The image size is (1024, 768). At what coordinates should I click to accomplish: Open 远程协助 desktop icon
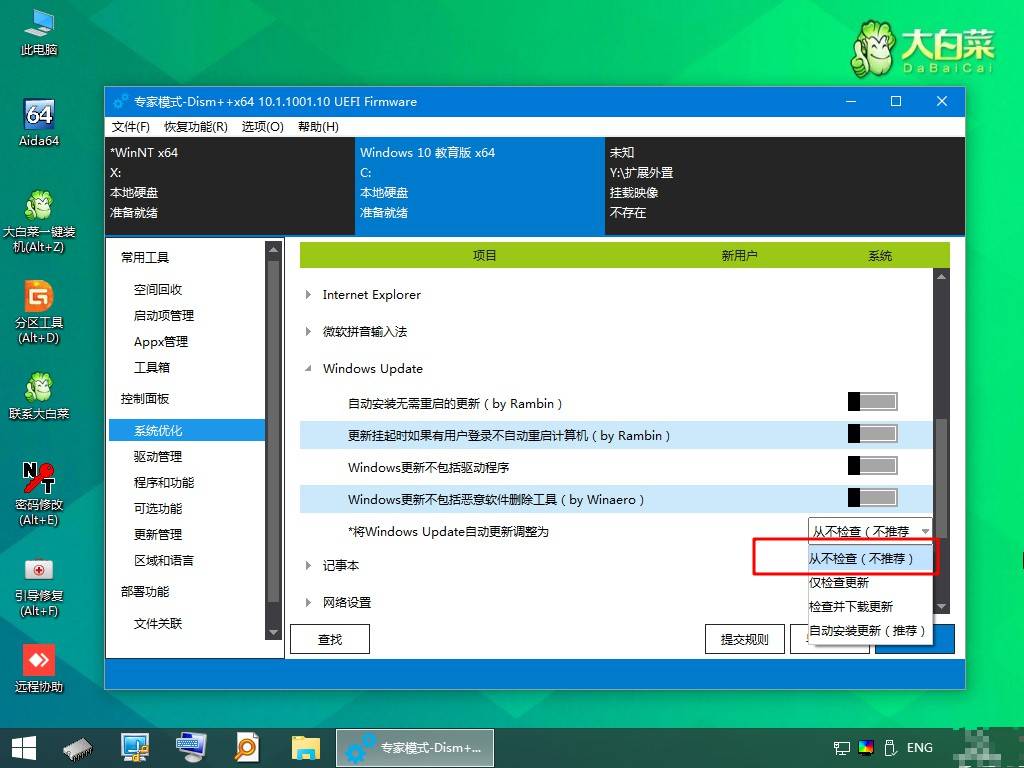(39, 668)
